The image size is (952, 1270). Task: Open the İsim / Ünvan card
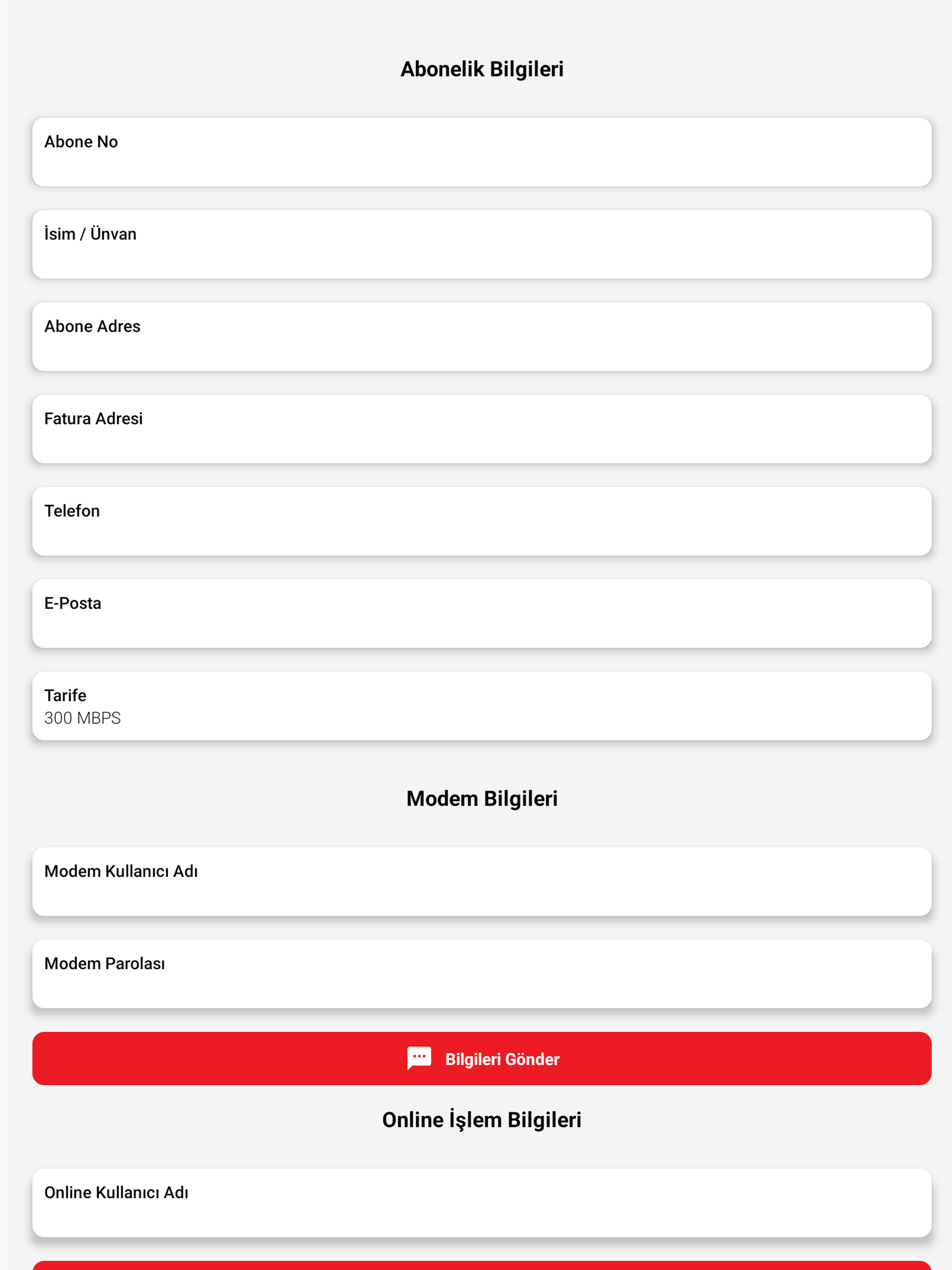[482, 245]
